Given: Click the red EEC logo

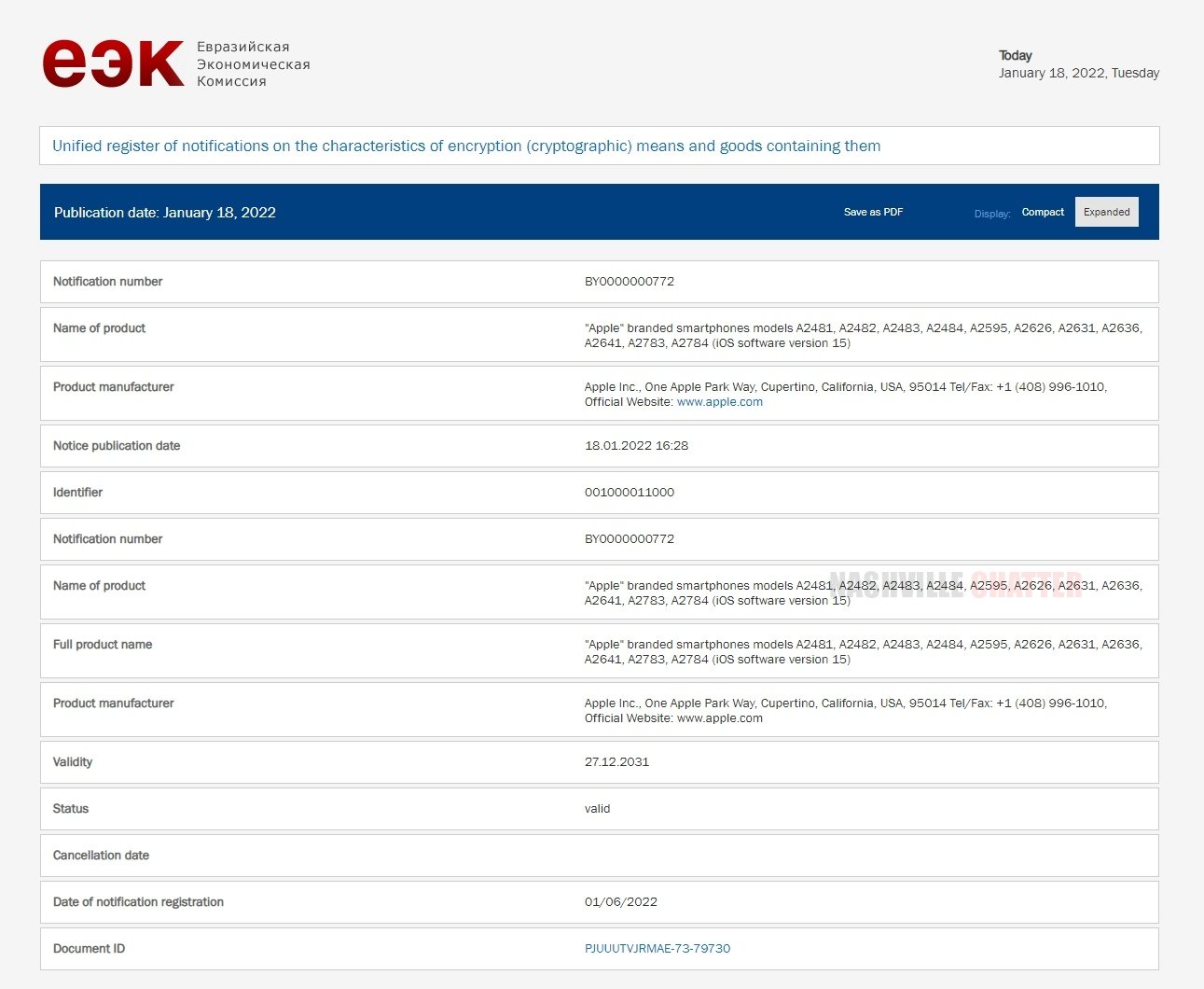Looking at the screenshot, I should [x=113, y=63].
